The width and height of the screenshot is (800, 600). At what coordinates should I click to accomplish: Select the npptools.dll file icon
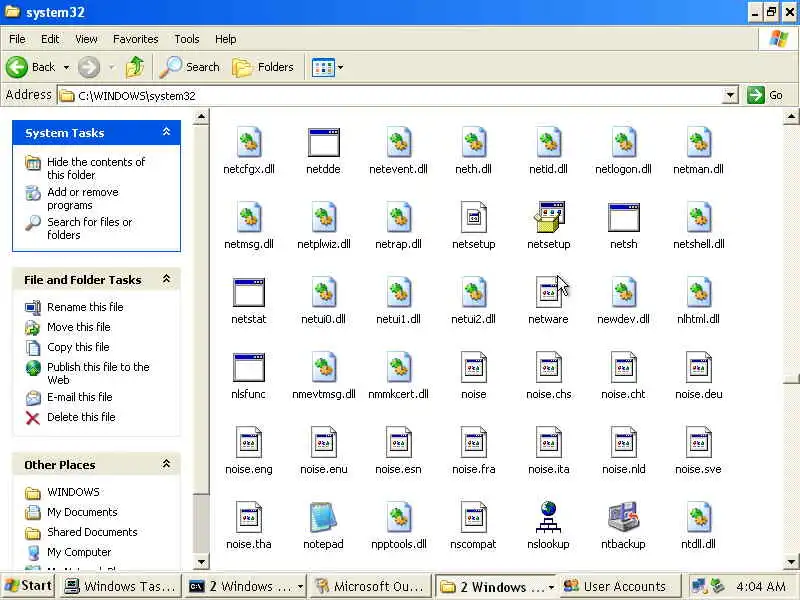[398, 517]
